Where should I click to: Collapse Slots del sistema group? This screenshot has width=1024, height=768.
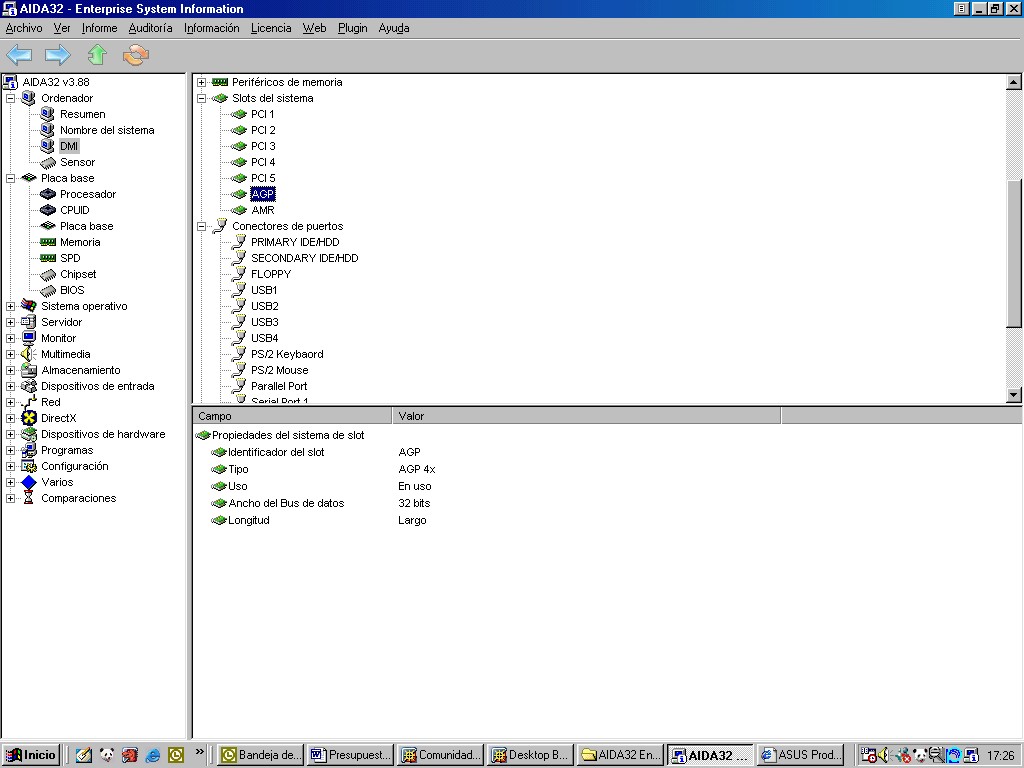coord(202,98)
